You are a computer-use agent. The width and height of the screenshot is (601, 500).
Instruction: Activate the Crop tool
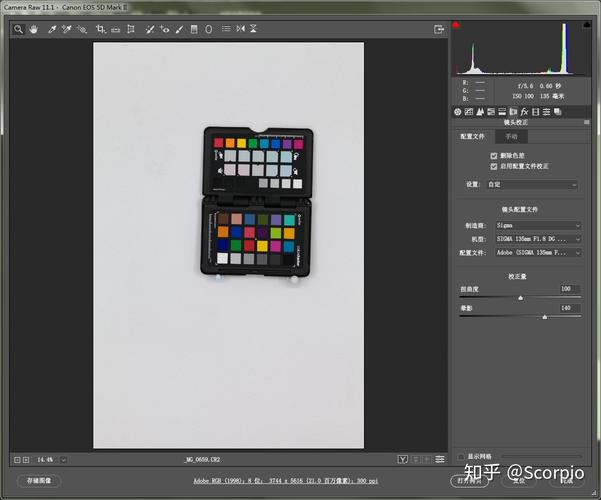(x=101, y=30)
